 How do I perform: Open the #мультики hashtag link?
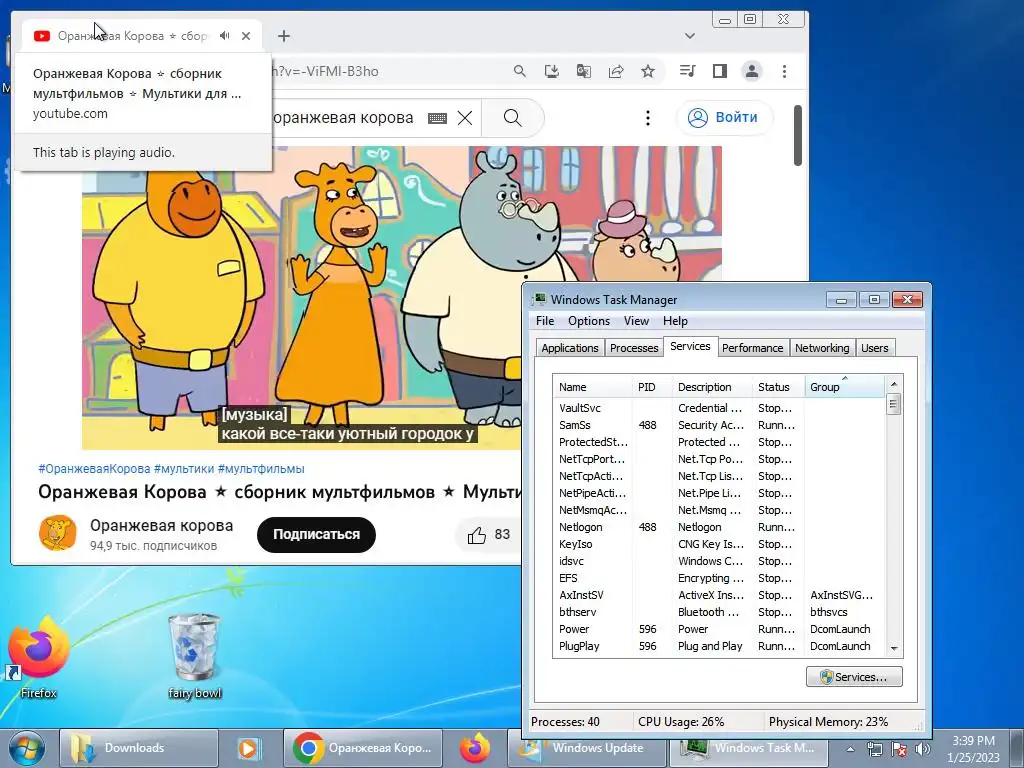click(x=184, y=468)
